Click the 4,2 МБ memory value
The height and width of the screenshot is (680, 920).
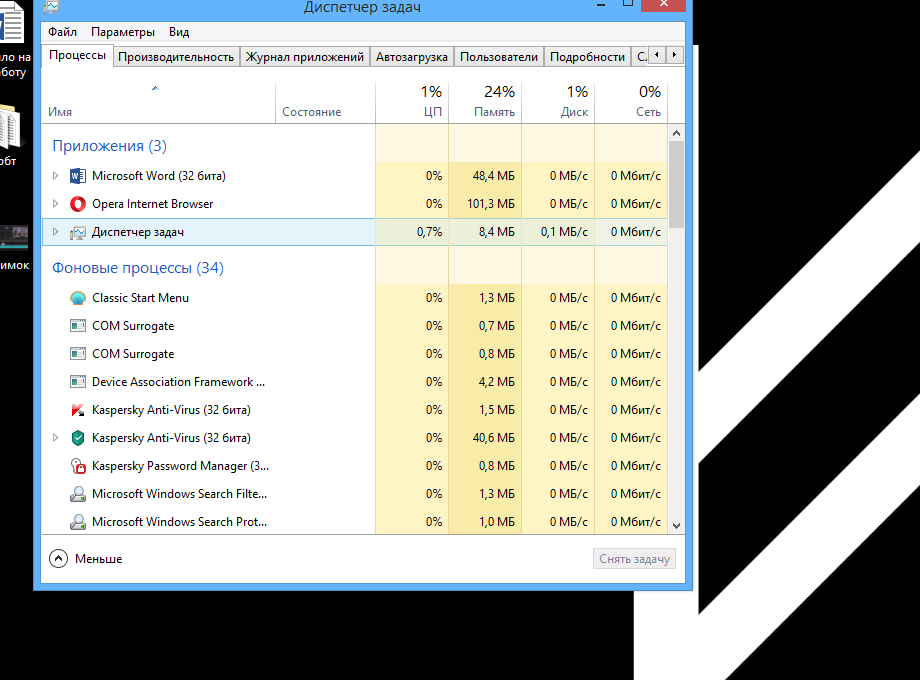(x=496, y=382)
